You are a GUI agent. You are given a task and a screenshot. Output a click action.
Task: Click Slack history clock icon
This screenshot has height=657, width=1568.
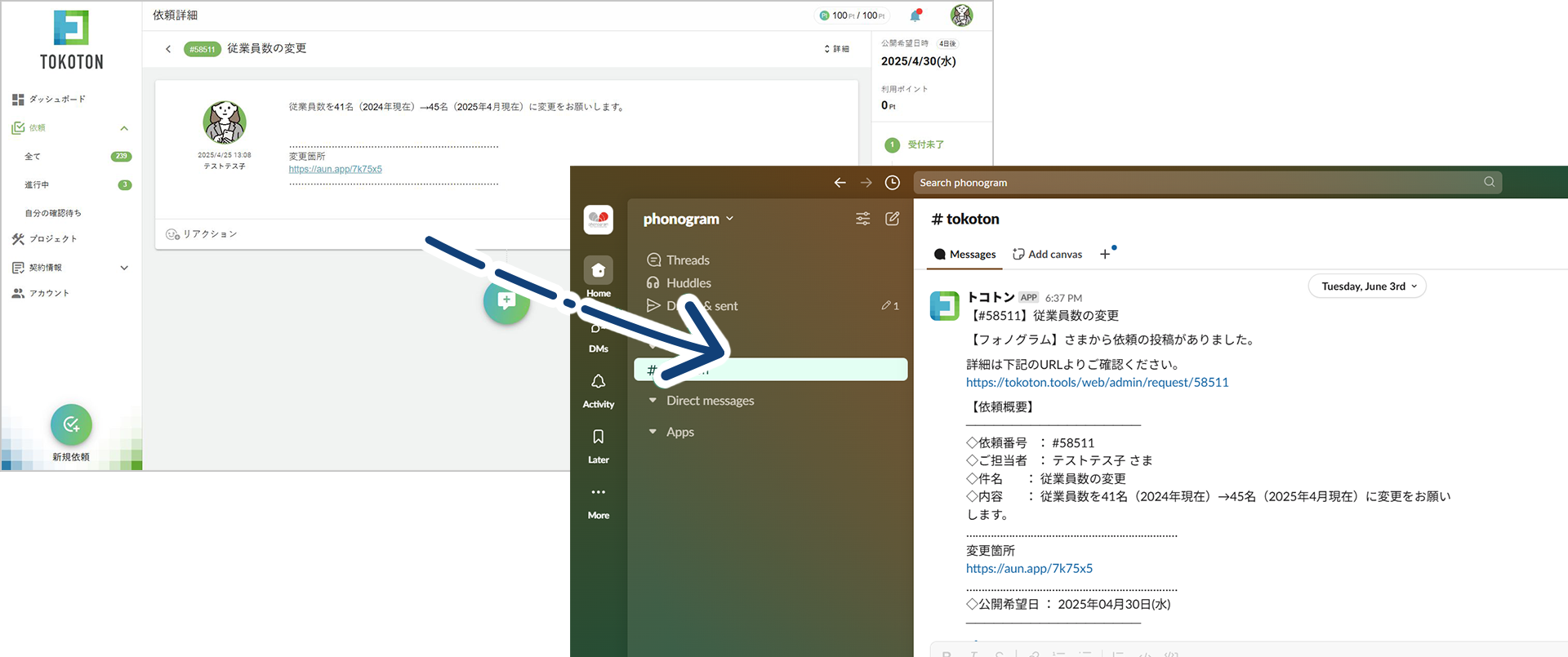(x=893, y=183)
